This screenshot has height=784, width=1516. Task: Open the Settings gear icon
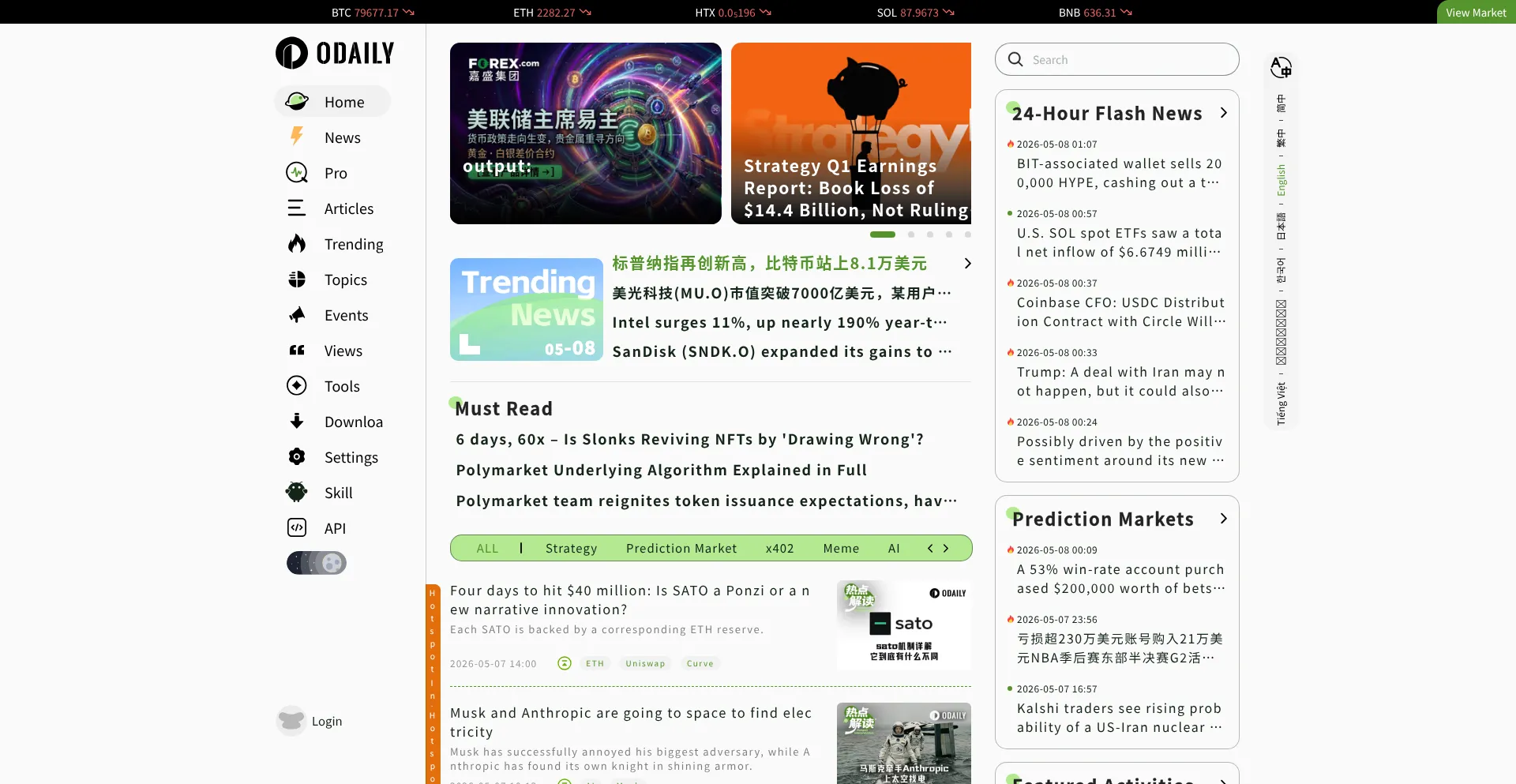tap(297, 456)
